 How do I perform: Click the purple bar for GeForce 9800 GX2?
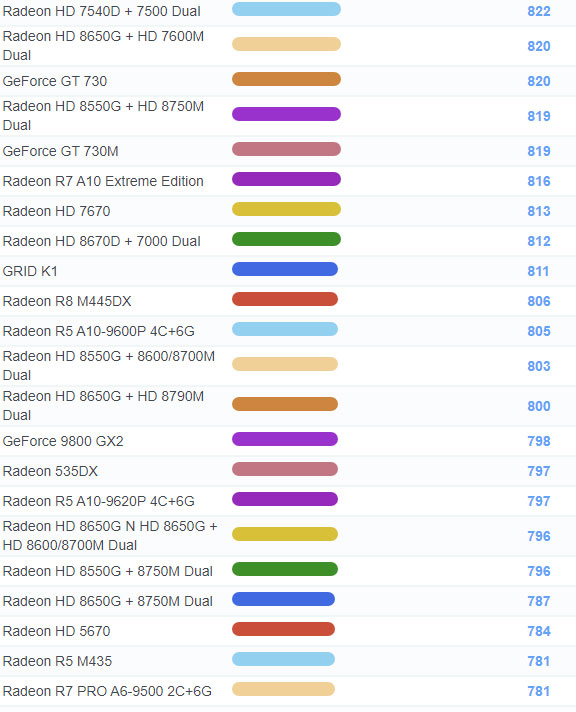285,439
